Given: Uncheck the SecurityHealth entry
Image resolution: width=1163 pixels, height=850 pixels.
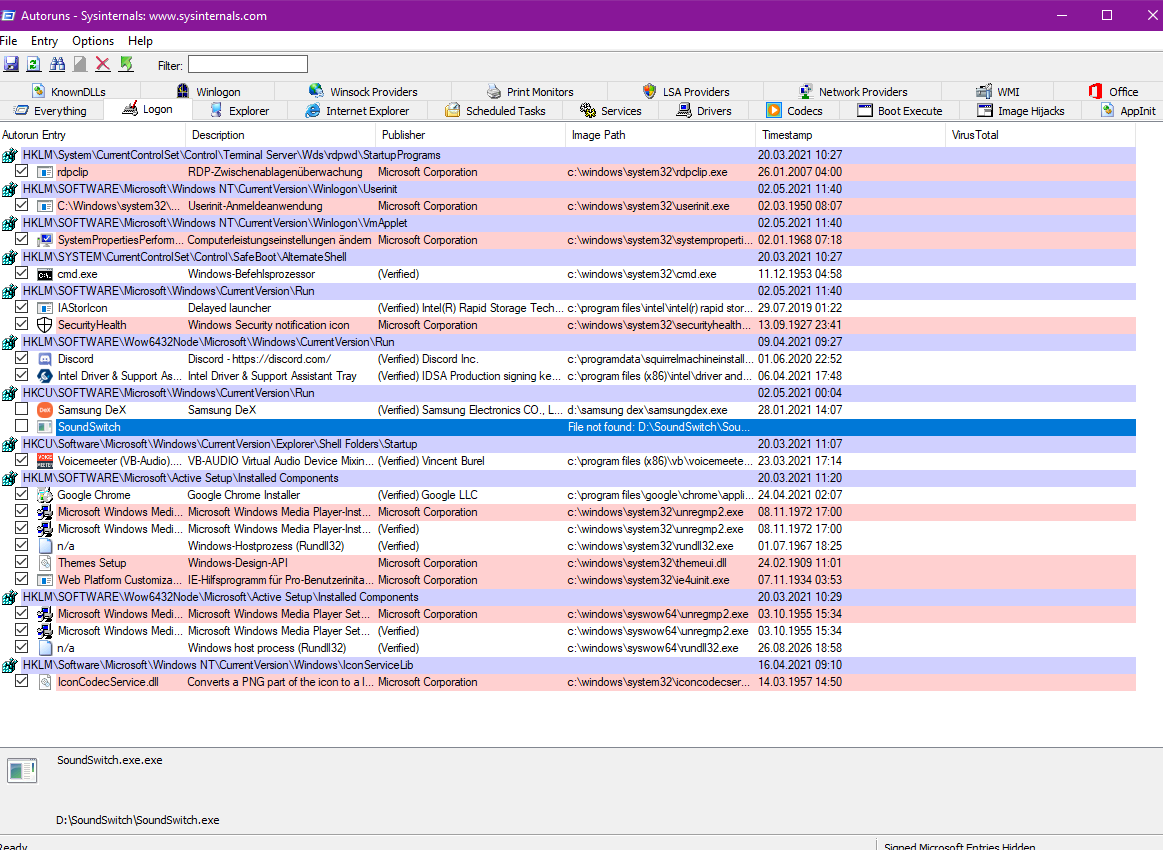Looking at the screenshot, I should (x=22, y=324).
